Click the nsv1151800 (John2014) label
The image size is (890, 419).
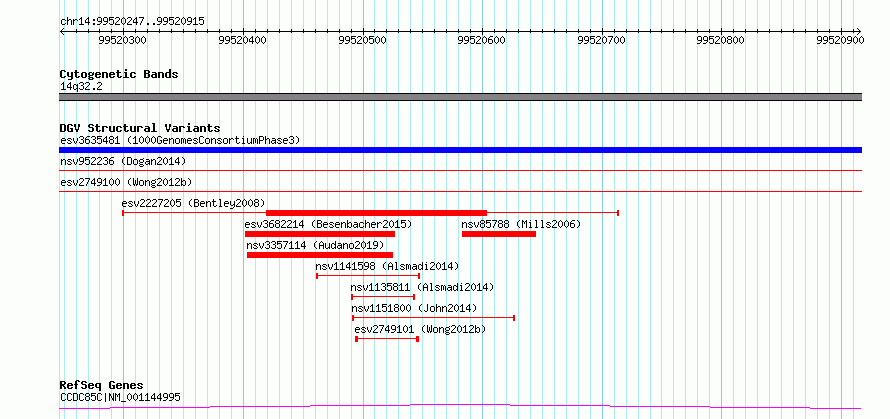pos(414,308)
